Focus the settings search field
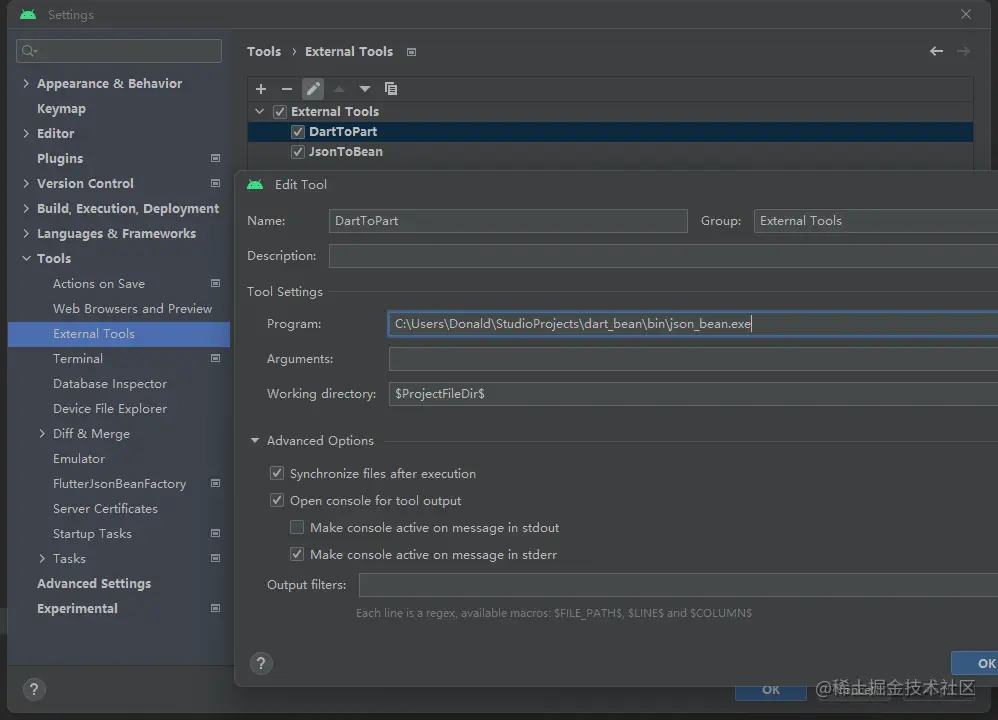The height and width of the screenshot is (720, 998). pyautogui.click(x=119, y=51)
